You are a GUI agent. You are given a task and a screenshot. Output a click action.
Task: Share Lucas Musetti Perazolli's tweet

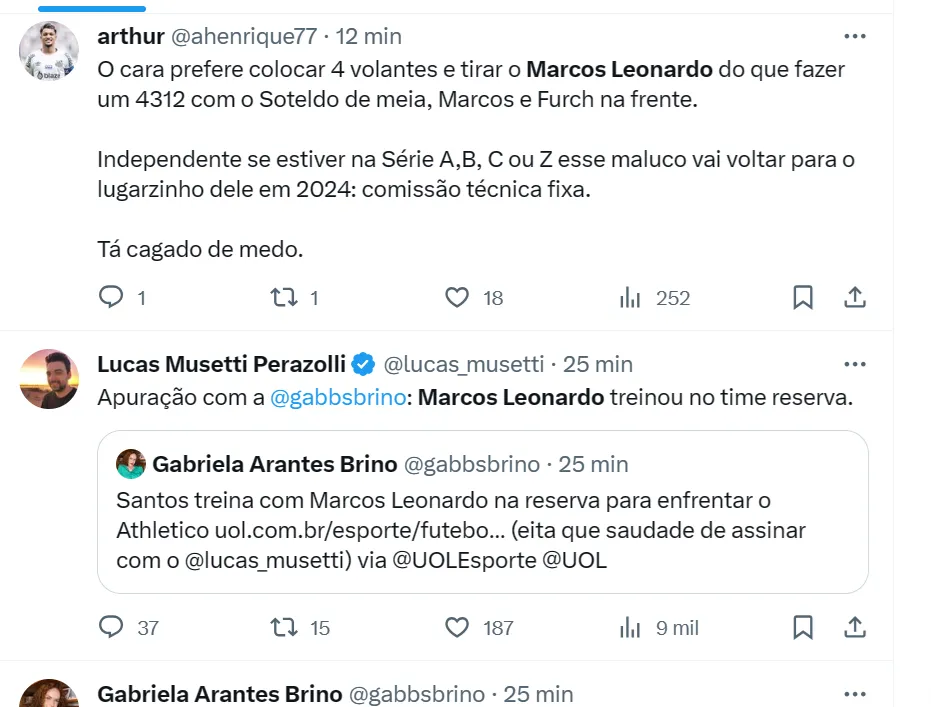click(855, 627)
